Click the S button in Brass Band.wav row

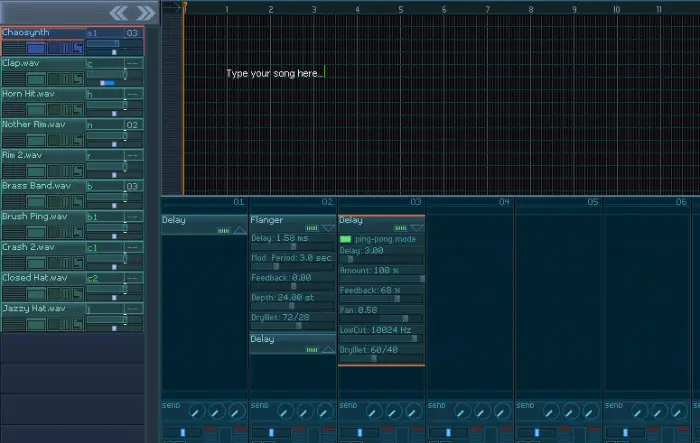tap(78, 202)
